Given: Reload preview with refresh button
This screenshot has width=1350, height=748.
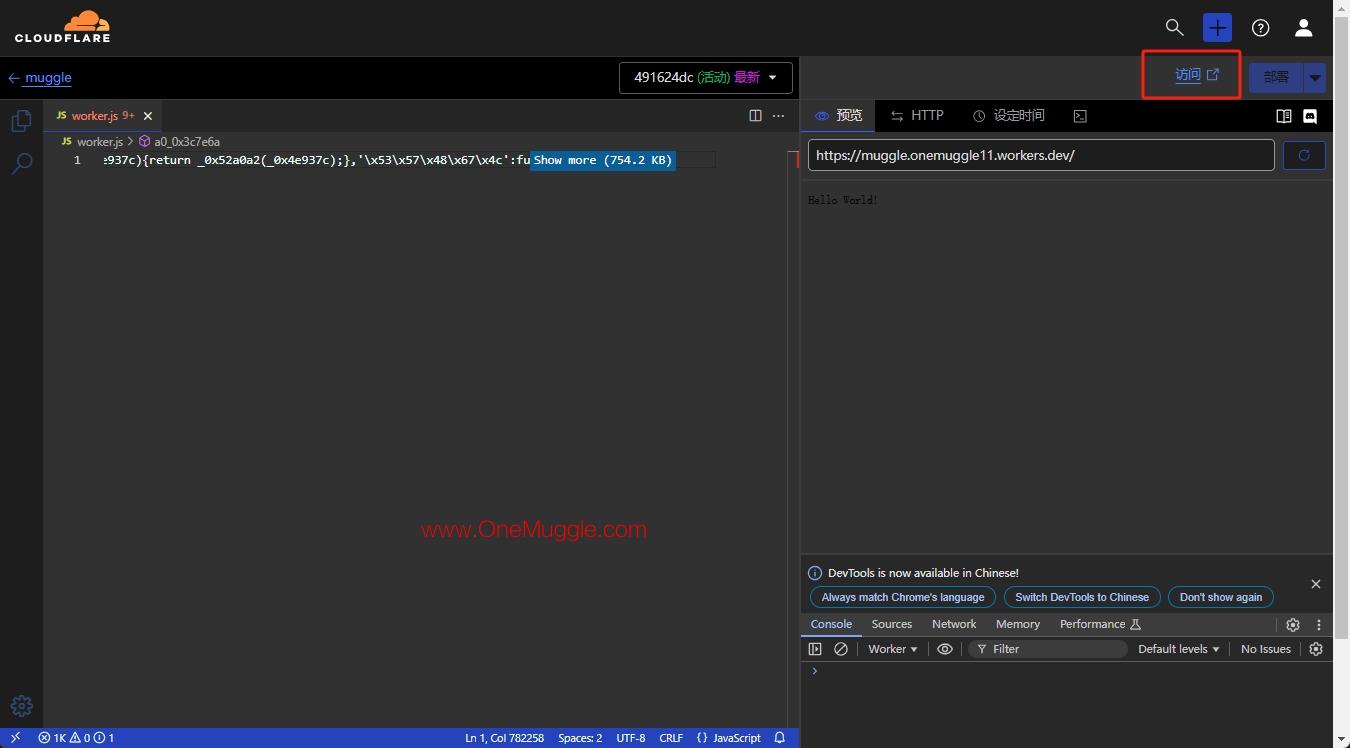Looking at the screenshot, I should (1304, 155).
